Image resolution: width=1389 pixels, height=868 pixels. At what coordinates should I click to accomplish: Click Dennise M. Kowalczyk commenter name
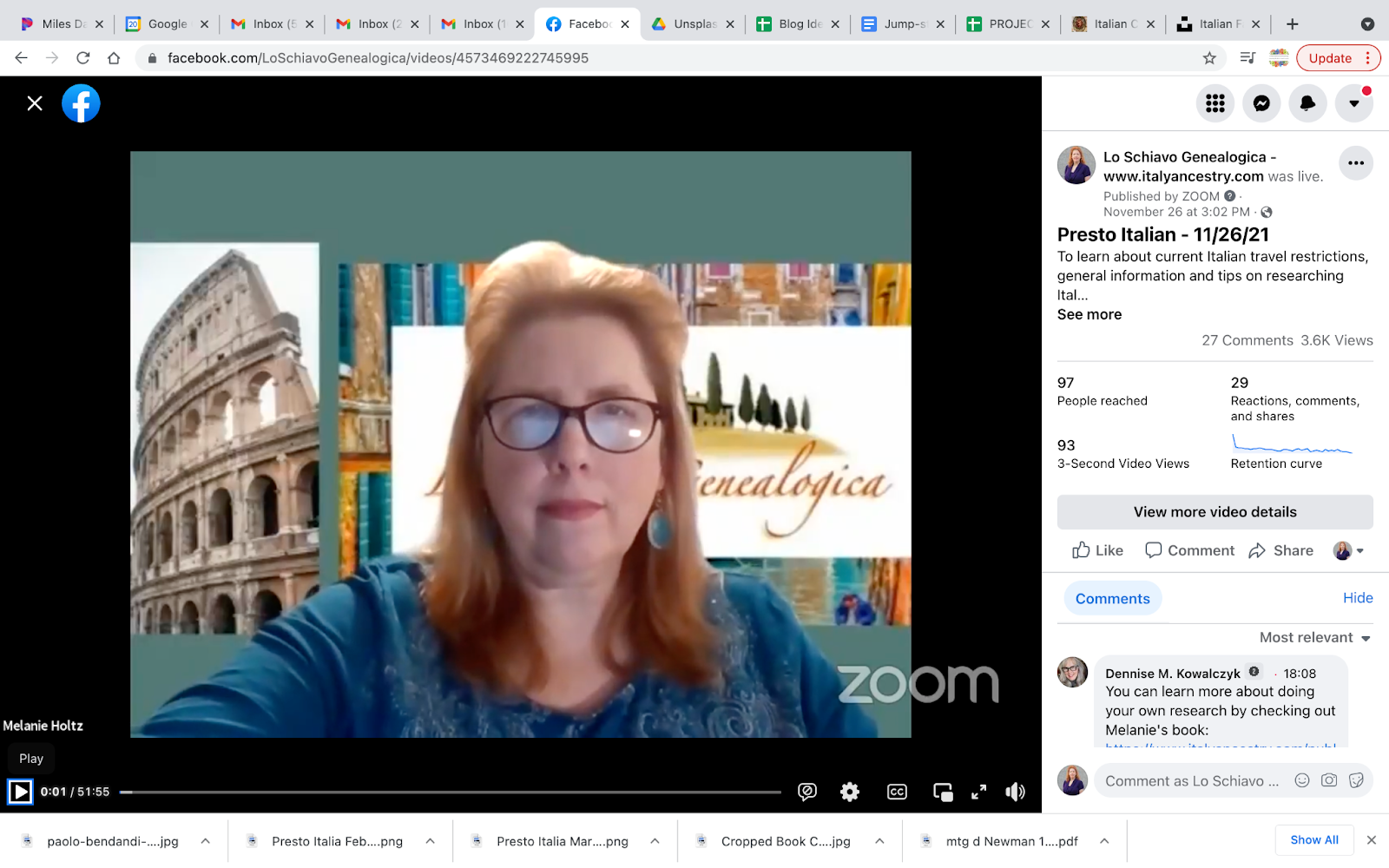pyautogui.click(x=1173, y=674)
